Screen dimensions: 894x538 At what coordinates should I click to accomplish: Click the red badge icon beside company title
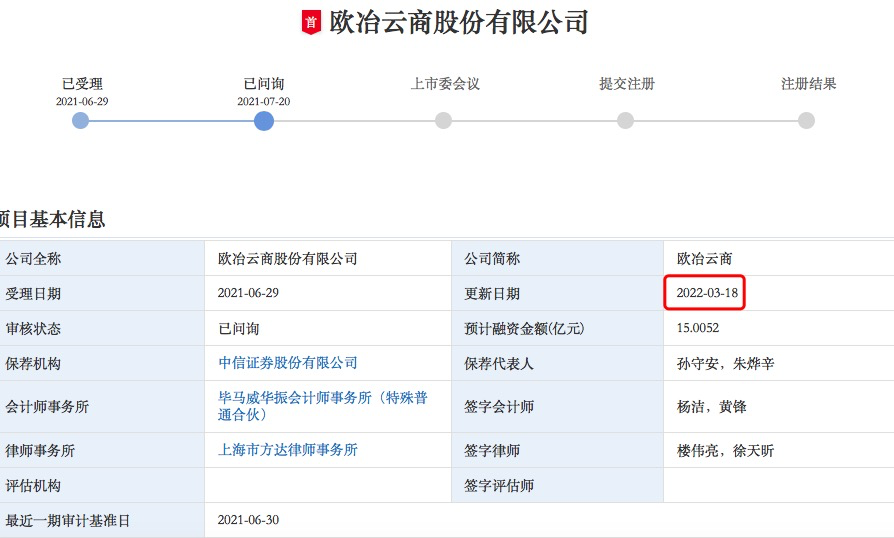pos(311,22)
